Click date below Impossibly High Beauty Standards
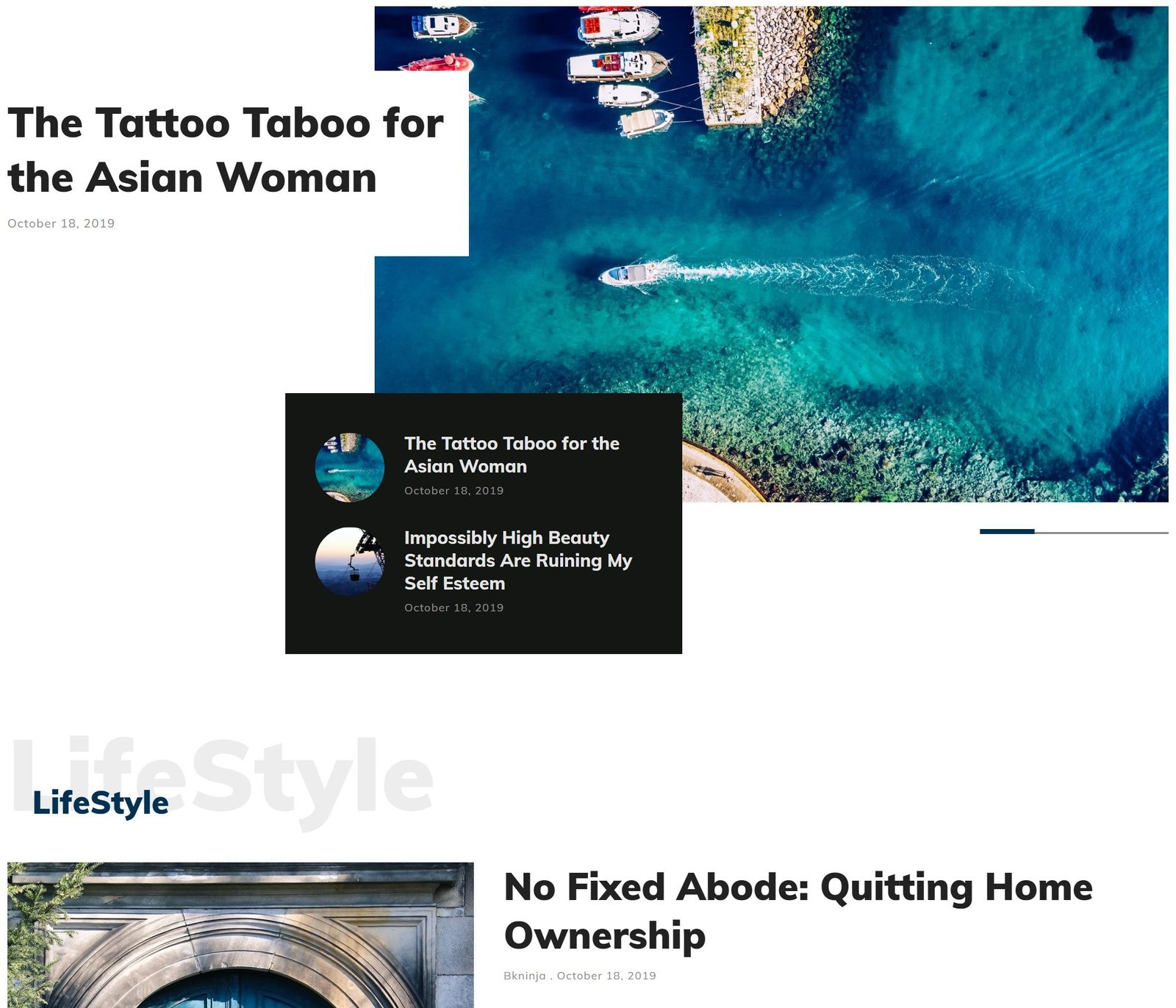The image size is (1176, 1008). click(x=453, y=608)
